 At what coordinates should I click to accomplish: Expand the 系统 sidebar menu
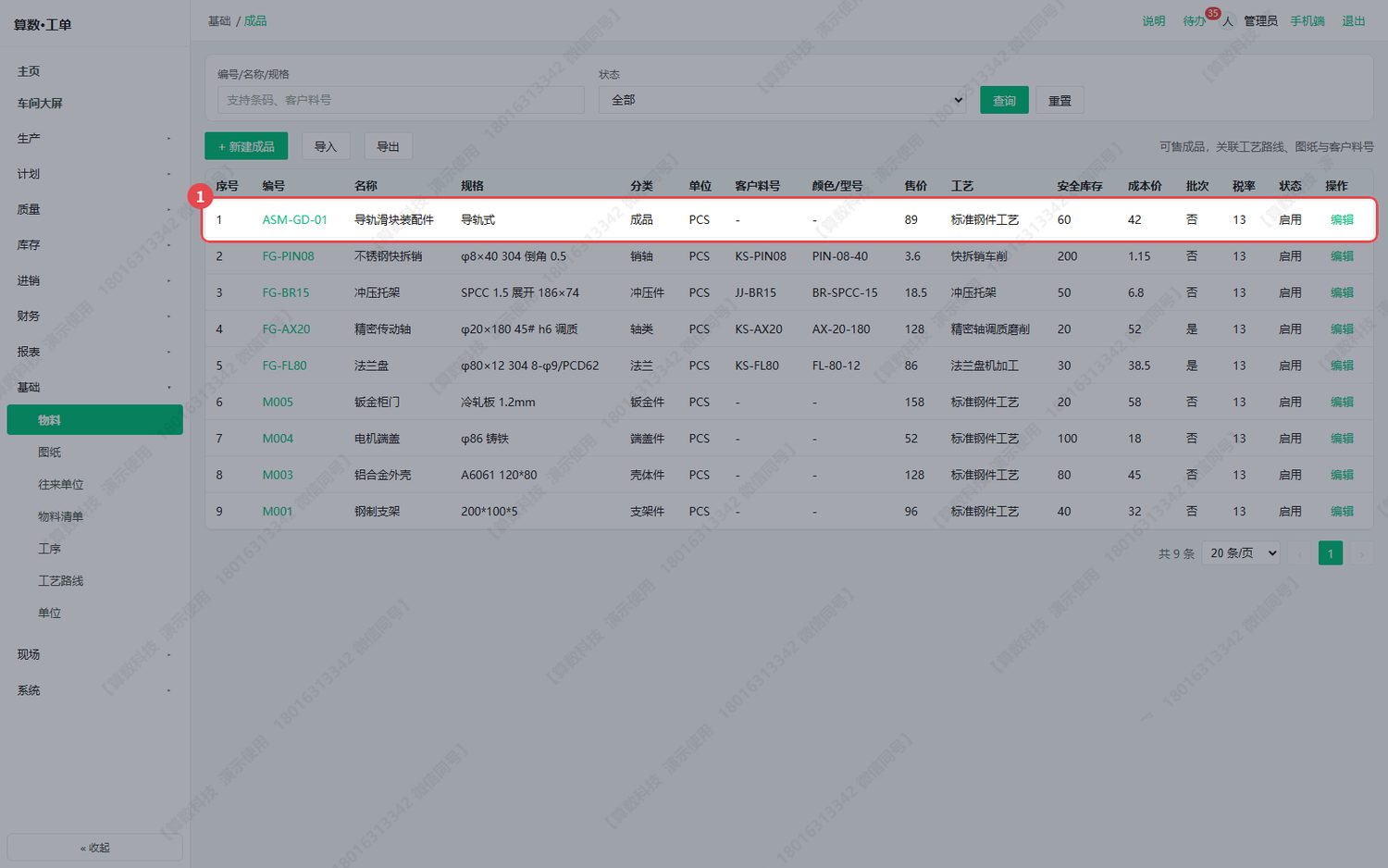coord(94,690)
